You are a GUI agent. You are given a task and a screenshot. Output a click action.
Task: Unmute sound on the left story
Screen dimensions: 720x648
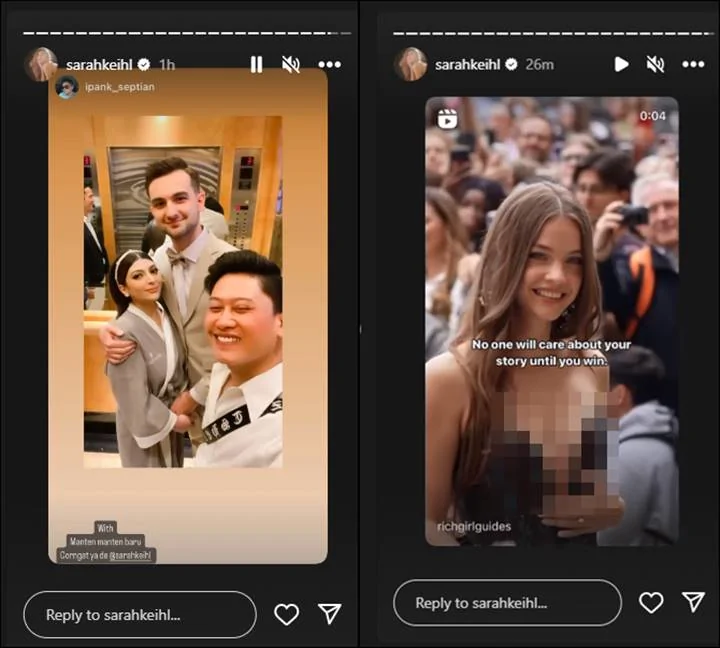291,64
